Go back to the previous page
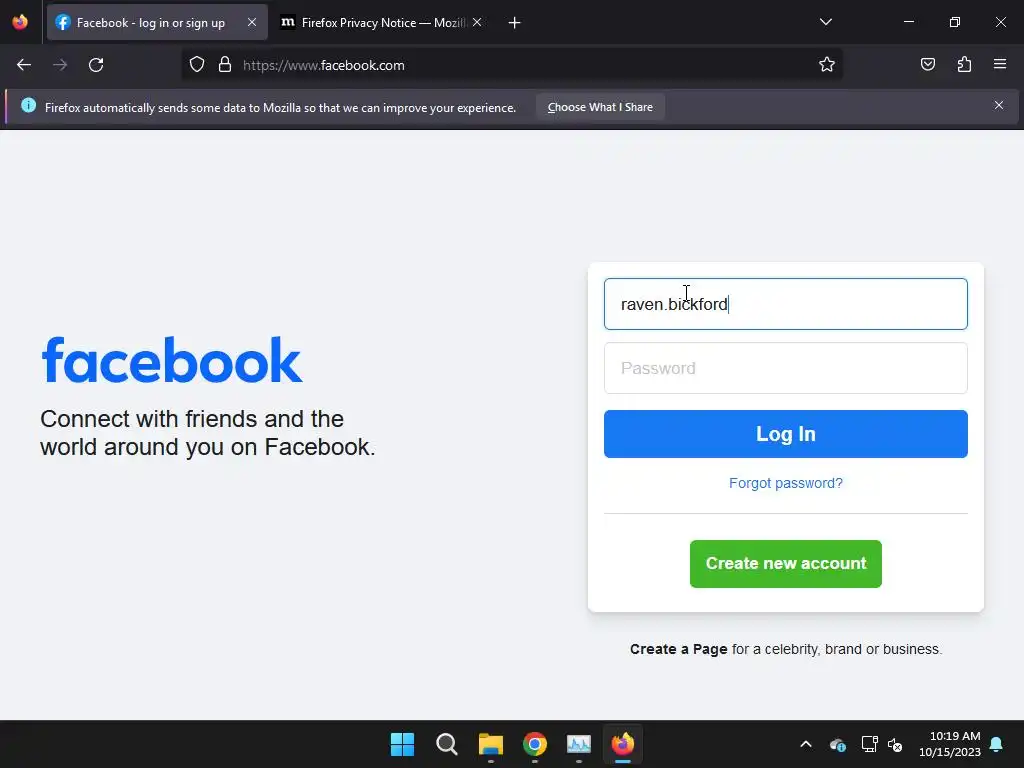 [24, 65]
